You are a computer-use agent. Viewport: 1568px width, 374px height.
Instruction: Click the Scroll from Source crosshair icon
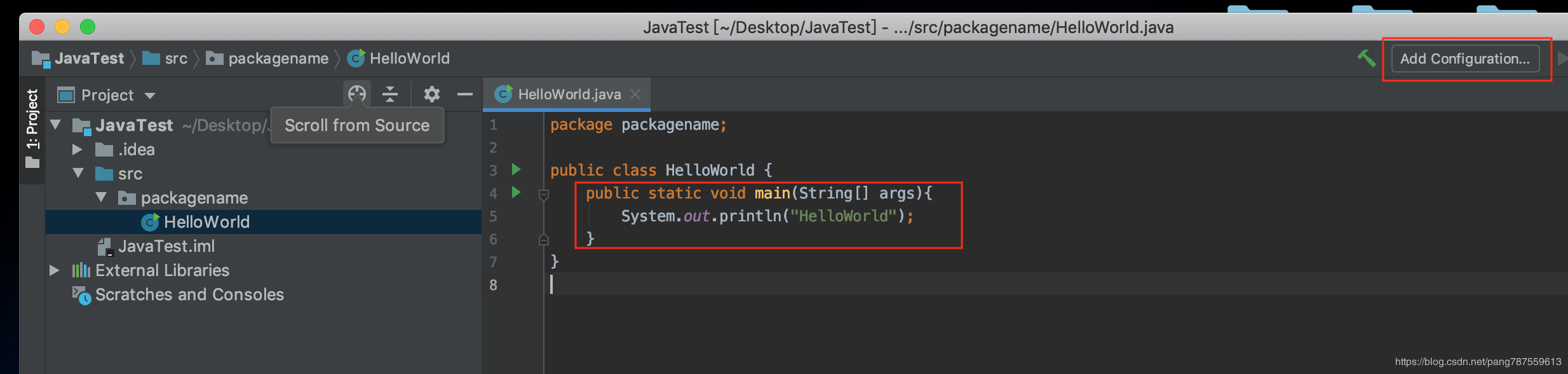357,94
